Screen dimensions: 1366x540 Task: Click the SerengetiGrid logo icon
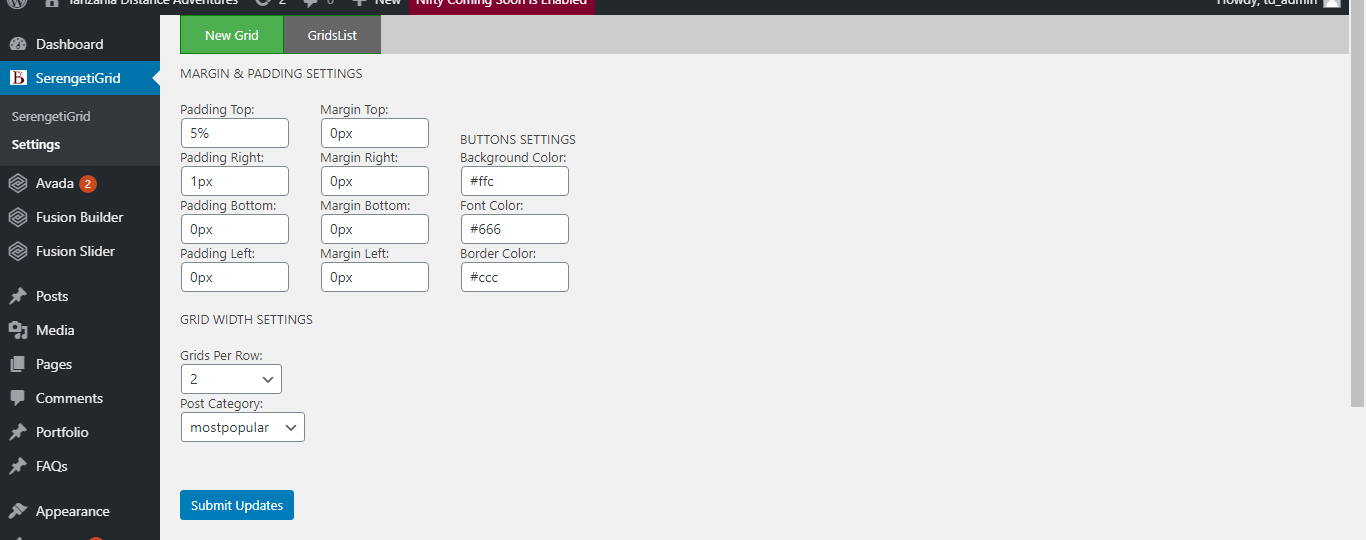[x=17, y=78]
